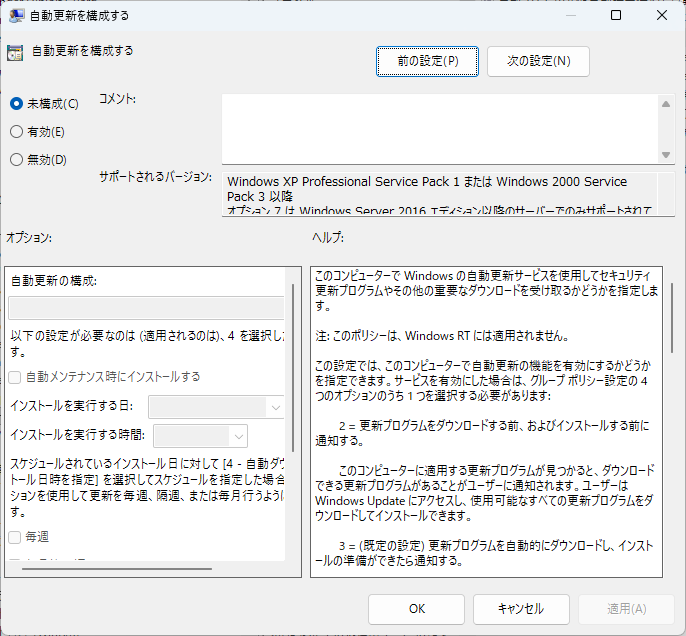Click the 次の設定(N) button
This screenshot has width=686, height=636.
[x=538, y=61]
